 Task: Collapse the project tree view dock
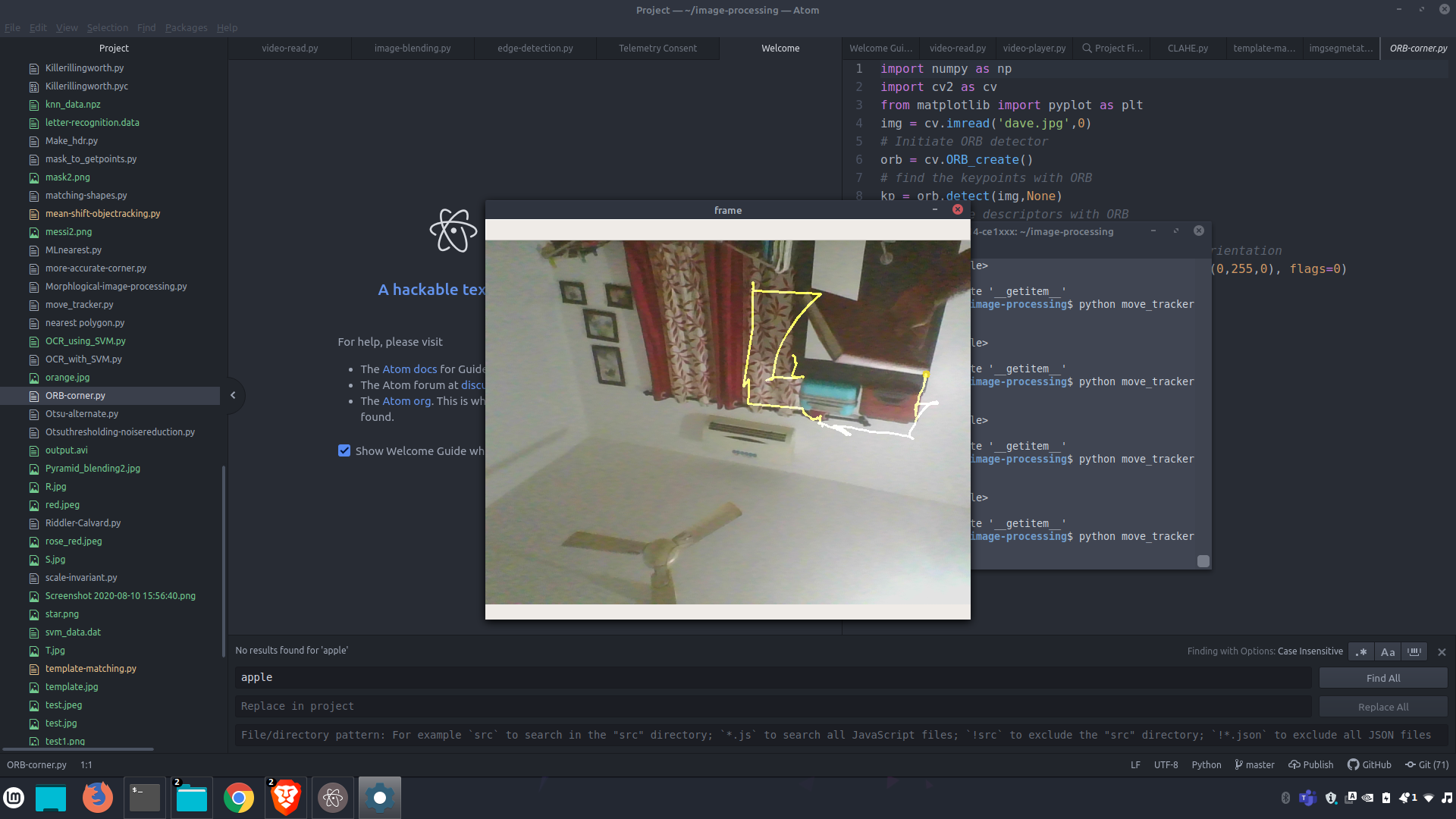point(233,395)
